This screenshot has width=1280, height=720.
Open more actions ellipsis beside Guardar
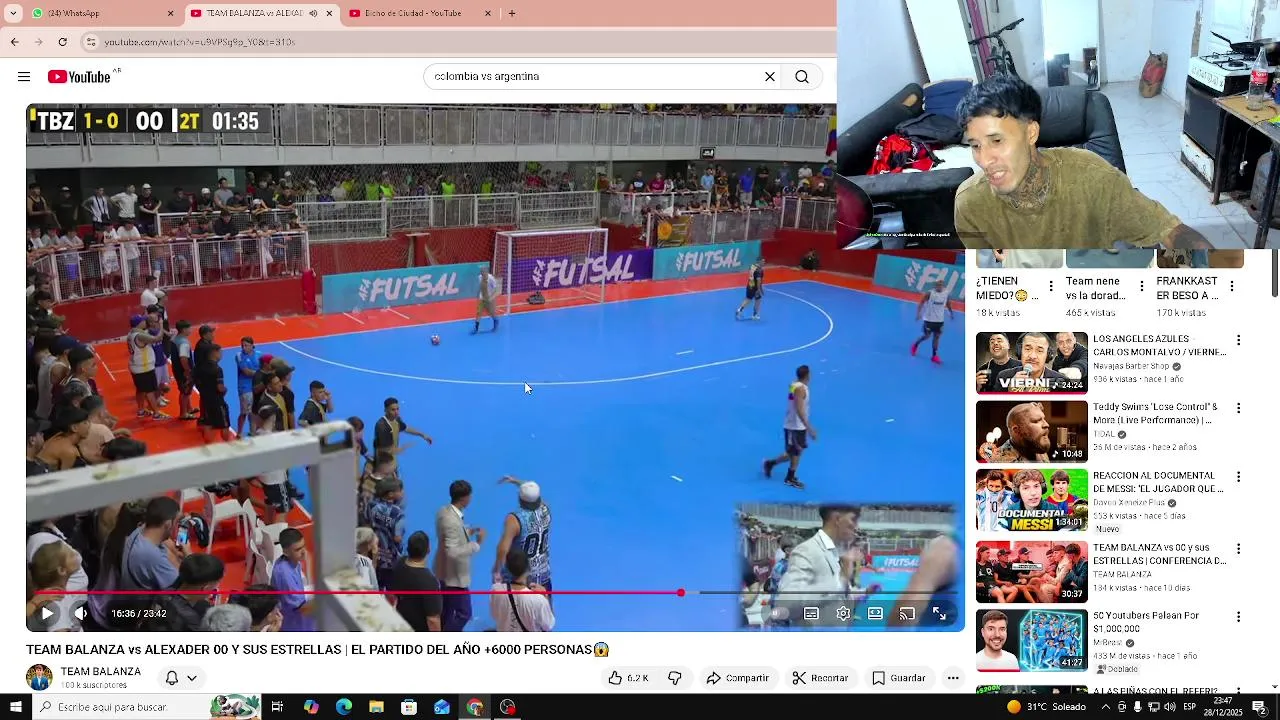(x=953, y=678)
